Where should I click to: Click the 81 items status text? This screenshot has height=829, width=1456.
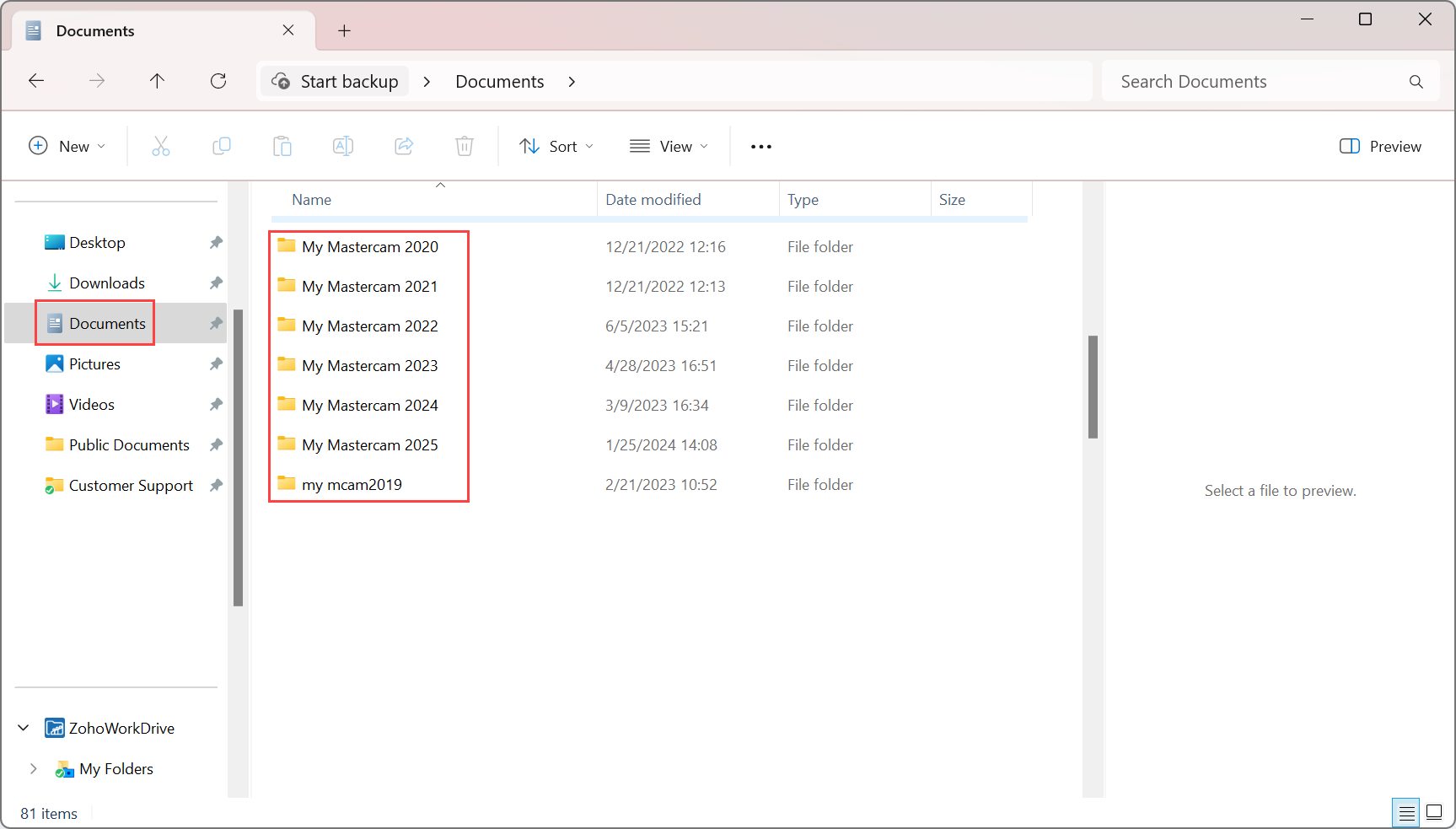[x=49, y=814]
